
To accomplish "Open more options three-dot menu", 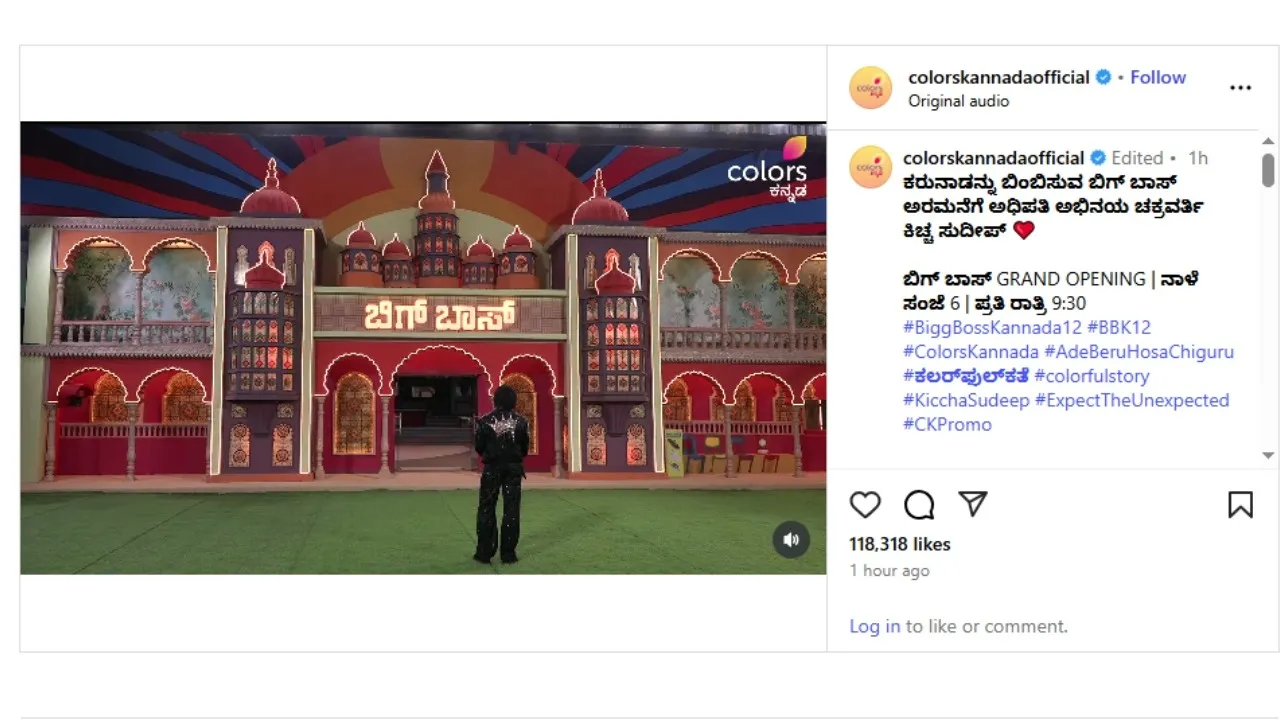I will tap(1240, 88).
